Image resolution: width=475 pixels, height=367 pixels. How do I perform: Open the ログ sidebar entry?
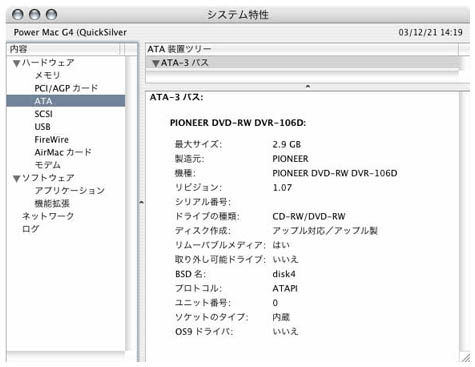pyautogui.click(x=30, y=229)
